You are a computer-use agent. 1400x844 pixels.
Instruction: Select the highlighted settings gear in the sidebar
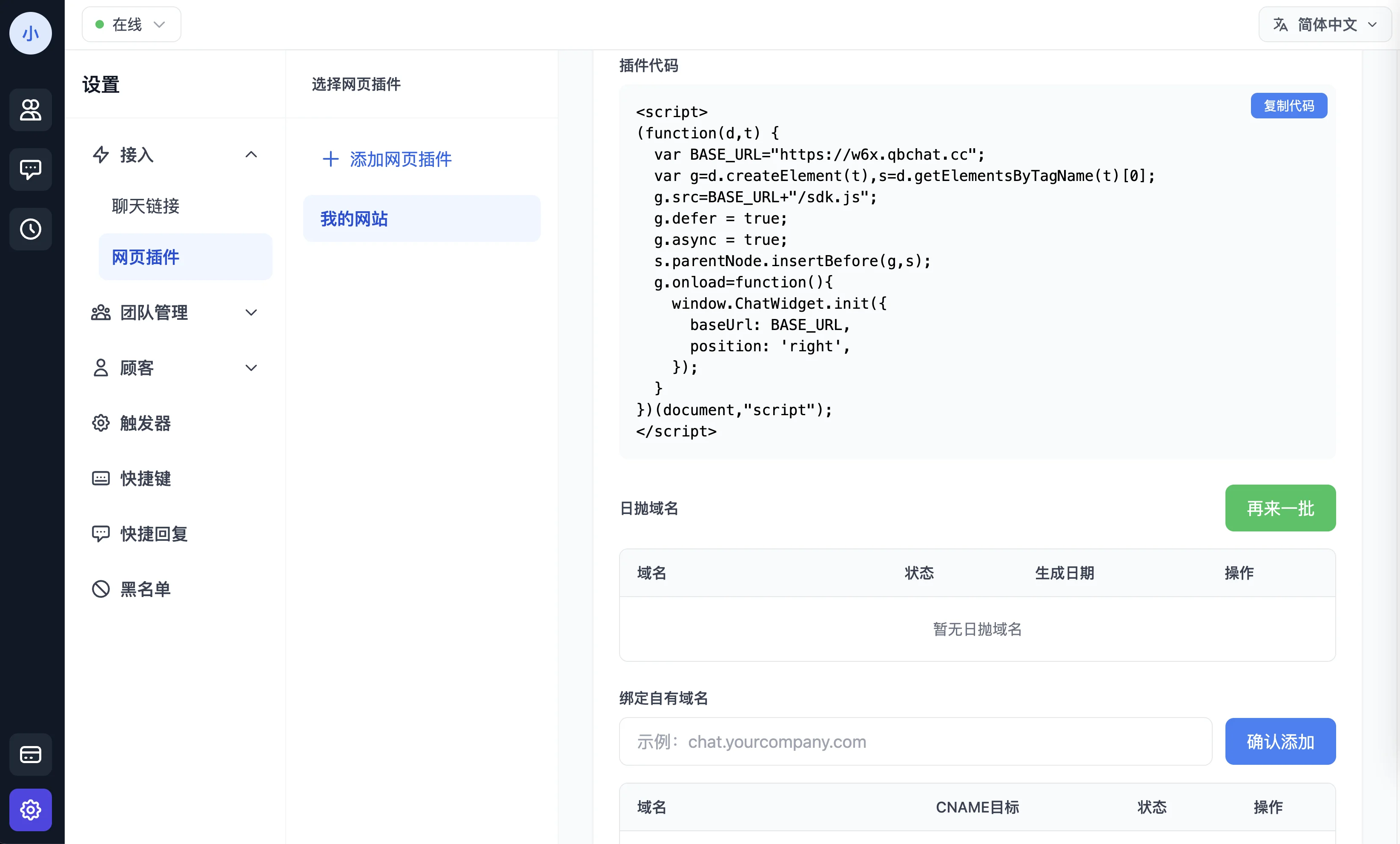30,810
